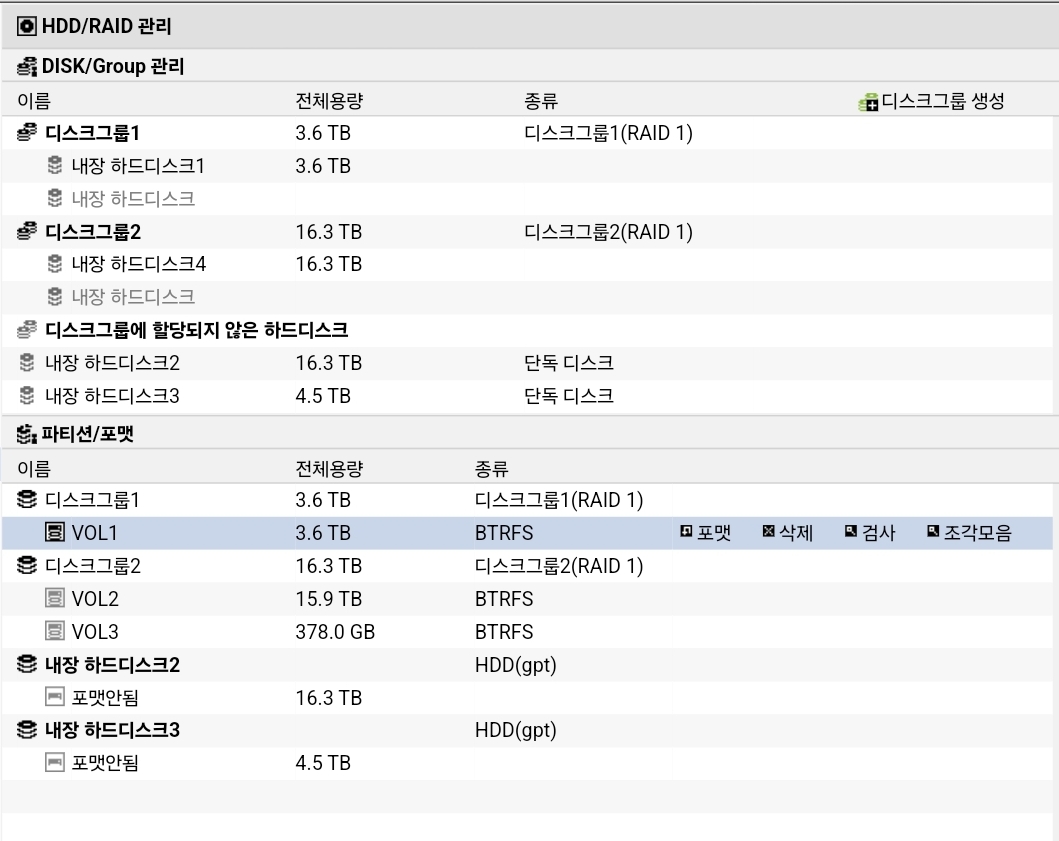1059x841 pixels.
Task: Click the 파티션/포맷 section icon
Action: pyautogui.click(x=26, y=434)
